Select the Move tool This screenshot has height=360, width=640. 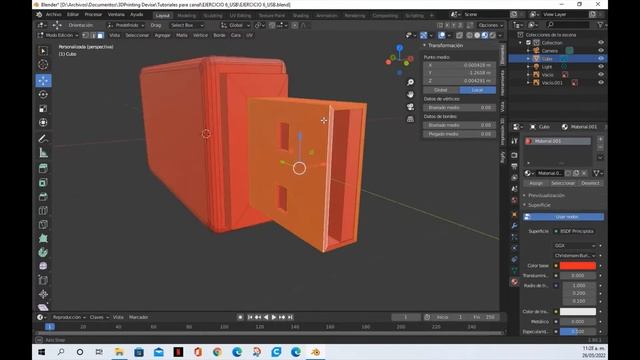click(43, 80)
